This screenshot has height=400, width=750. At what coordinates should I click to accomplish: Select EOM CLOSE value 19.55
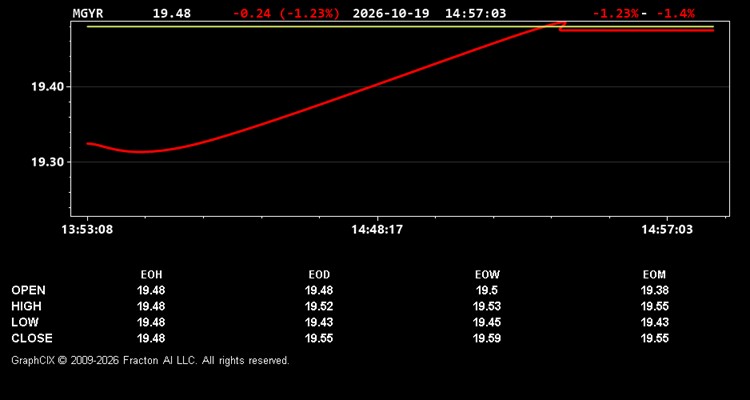pos(654,338)
